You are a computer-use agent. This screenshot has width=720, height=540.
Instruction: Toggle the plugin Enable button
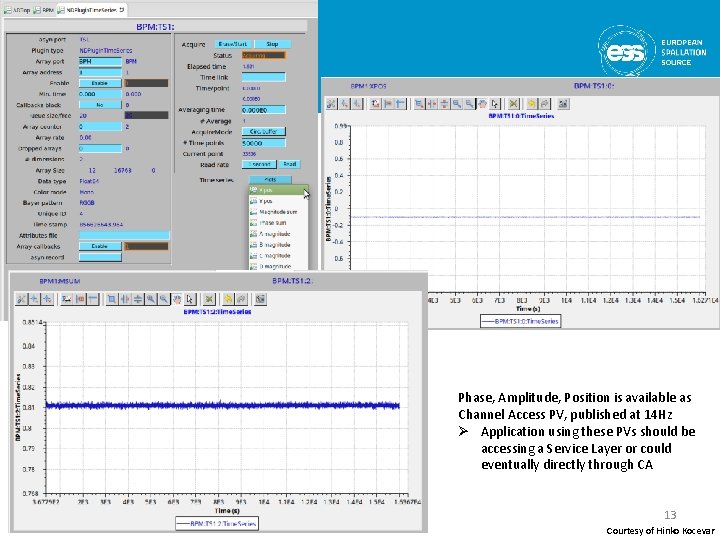point(100,83)
